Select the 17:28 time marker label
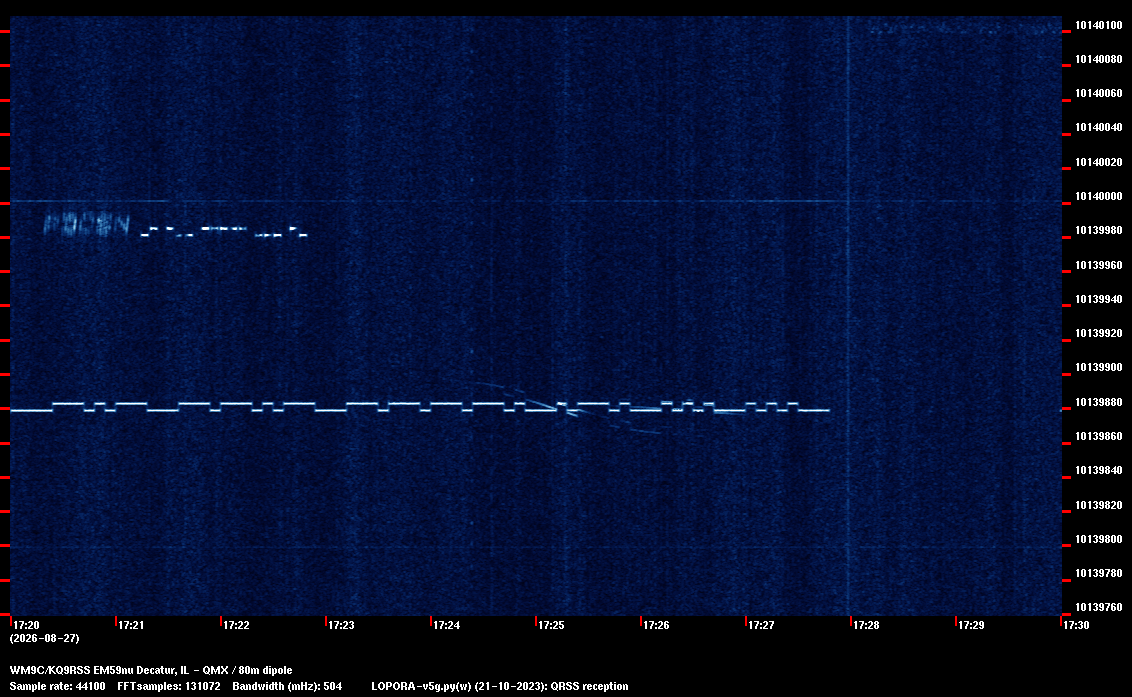1132x697 pixels. [866, 625]
